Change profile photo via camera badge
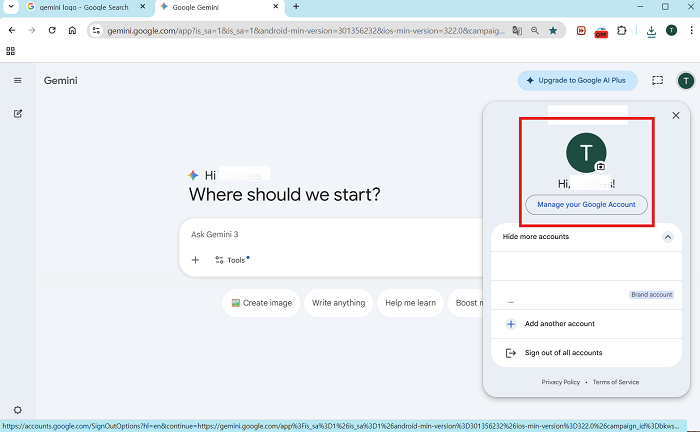The width and height of the screenshot is (700, 432). (x=600, y=166)
